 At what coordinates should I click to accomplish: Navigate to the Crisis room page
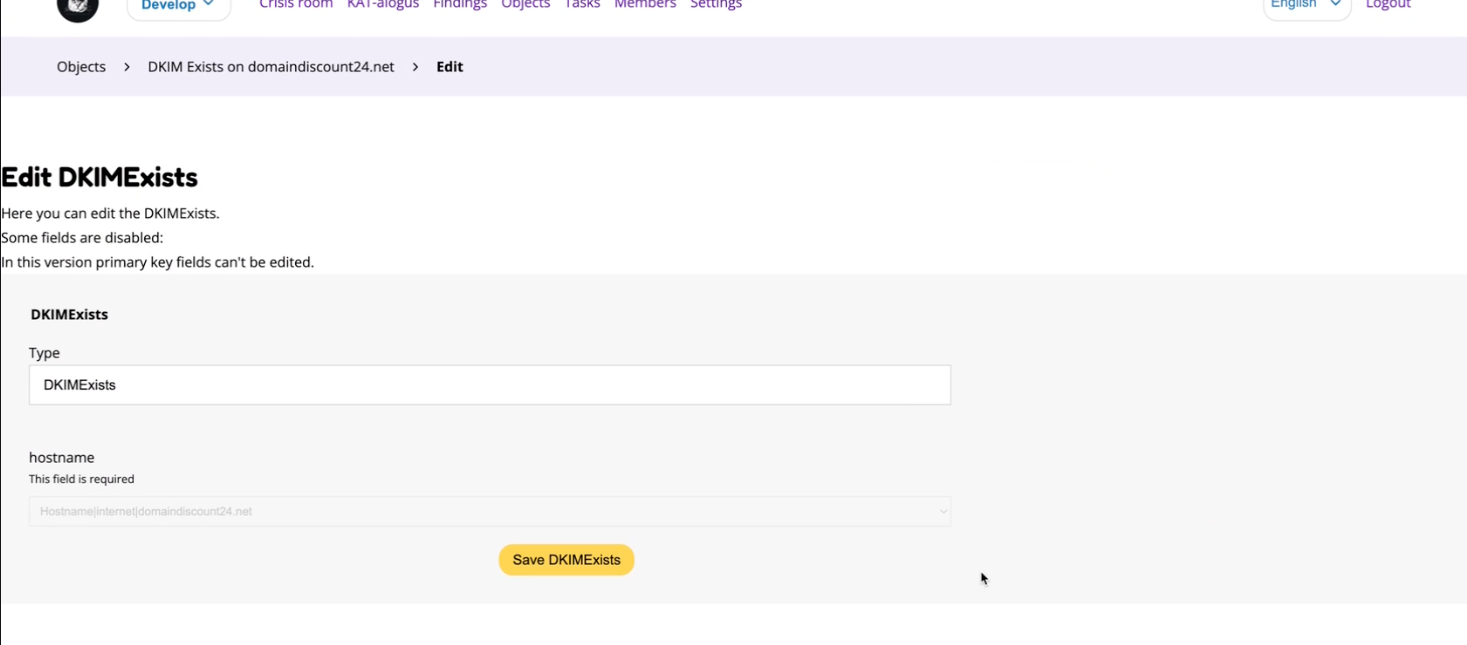(295, 5)
